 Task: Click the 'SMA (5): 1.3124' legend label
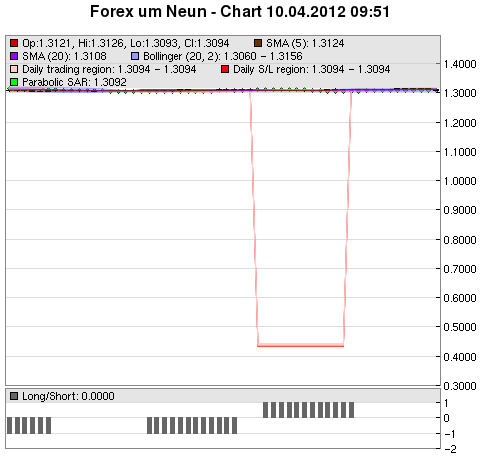tap(305, 43)
